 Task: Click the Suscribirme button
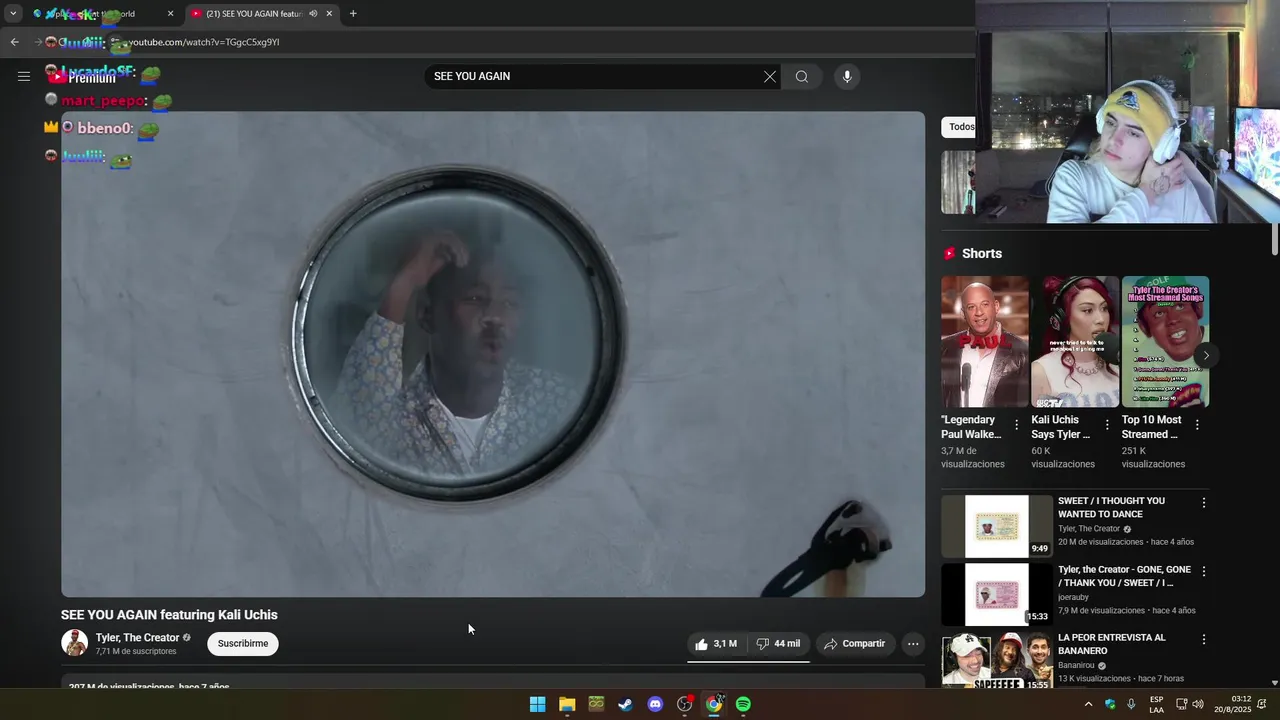coord(243,644)
